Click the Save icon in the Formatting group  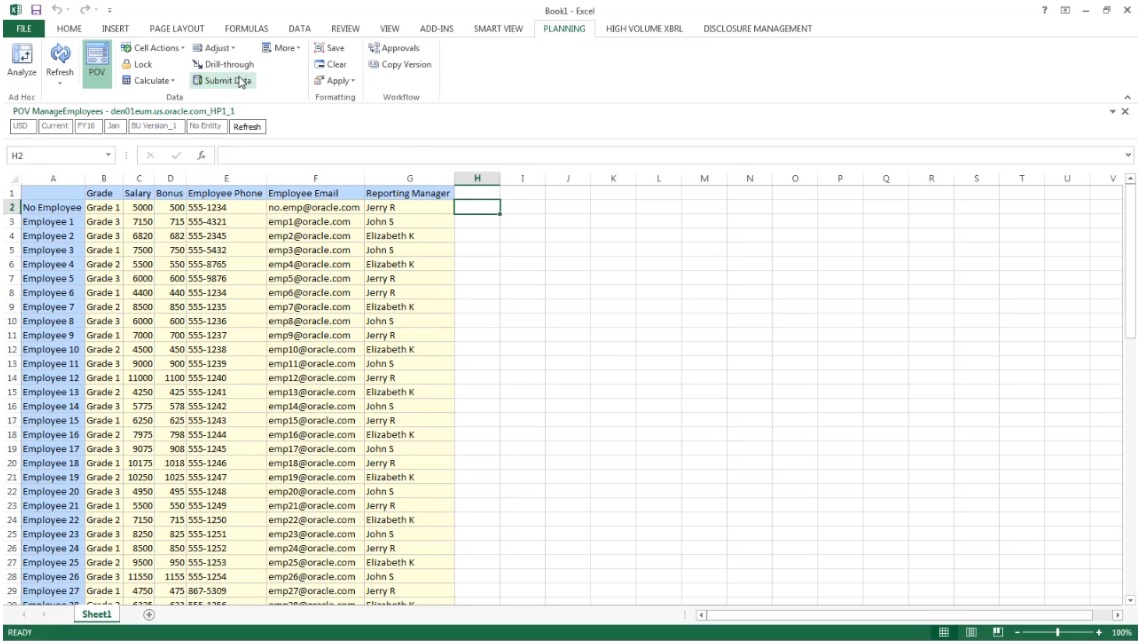pyautogui.click(x=330, y=47)
